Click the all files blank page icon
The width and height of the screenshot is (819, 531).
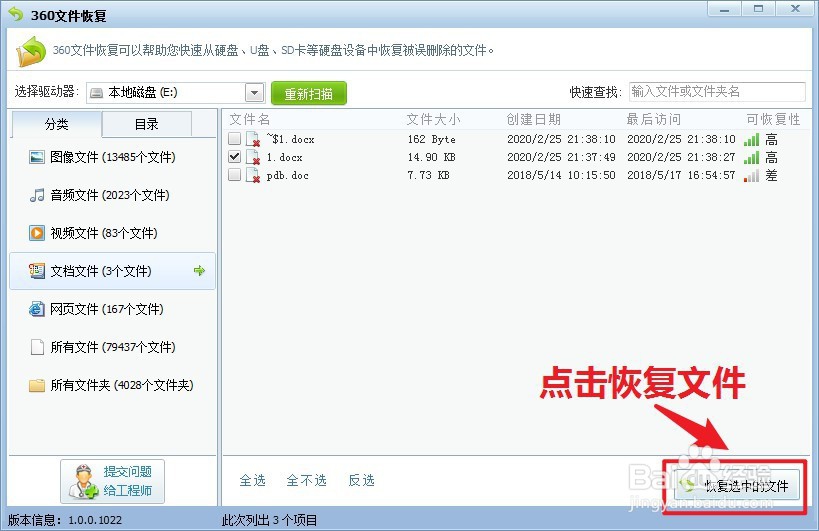(x=37, y=347)
